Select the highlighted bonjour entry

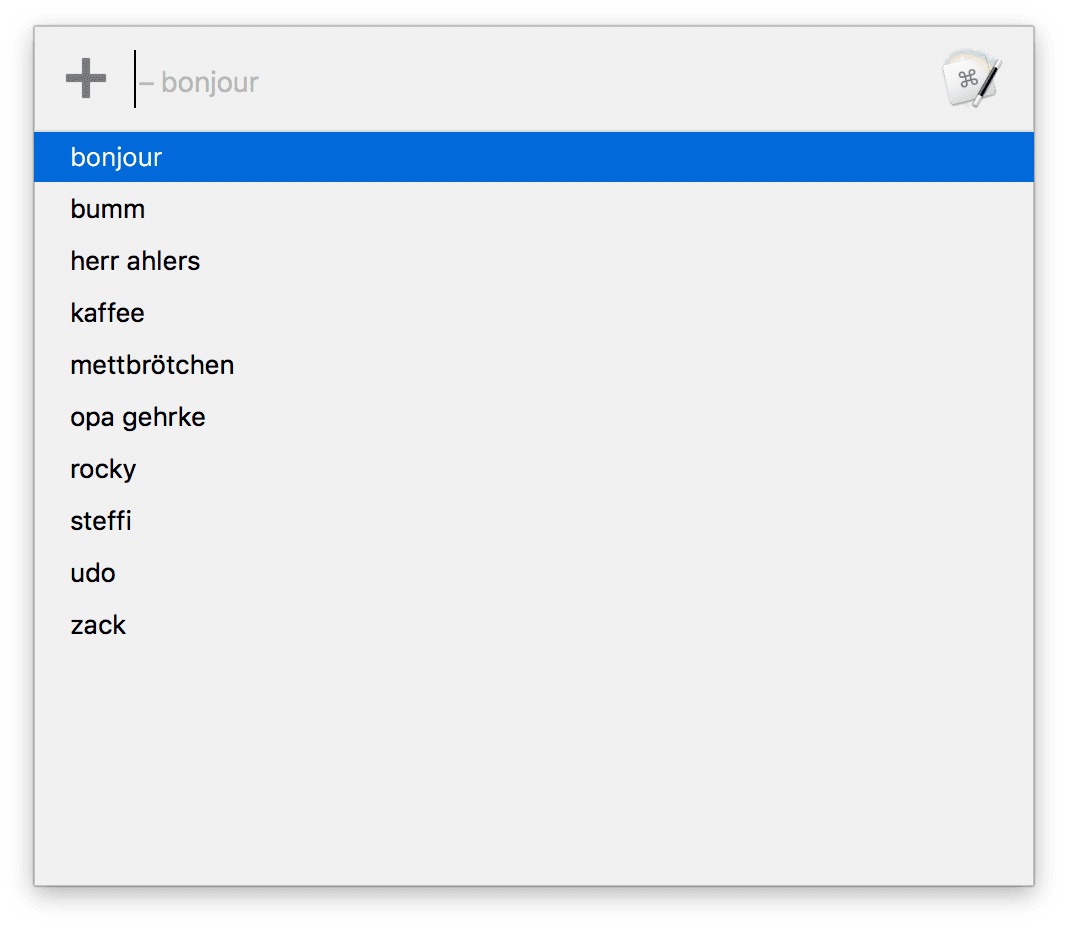534,157
